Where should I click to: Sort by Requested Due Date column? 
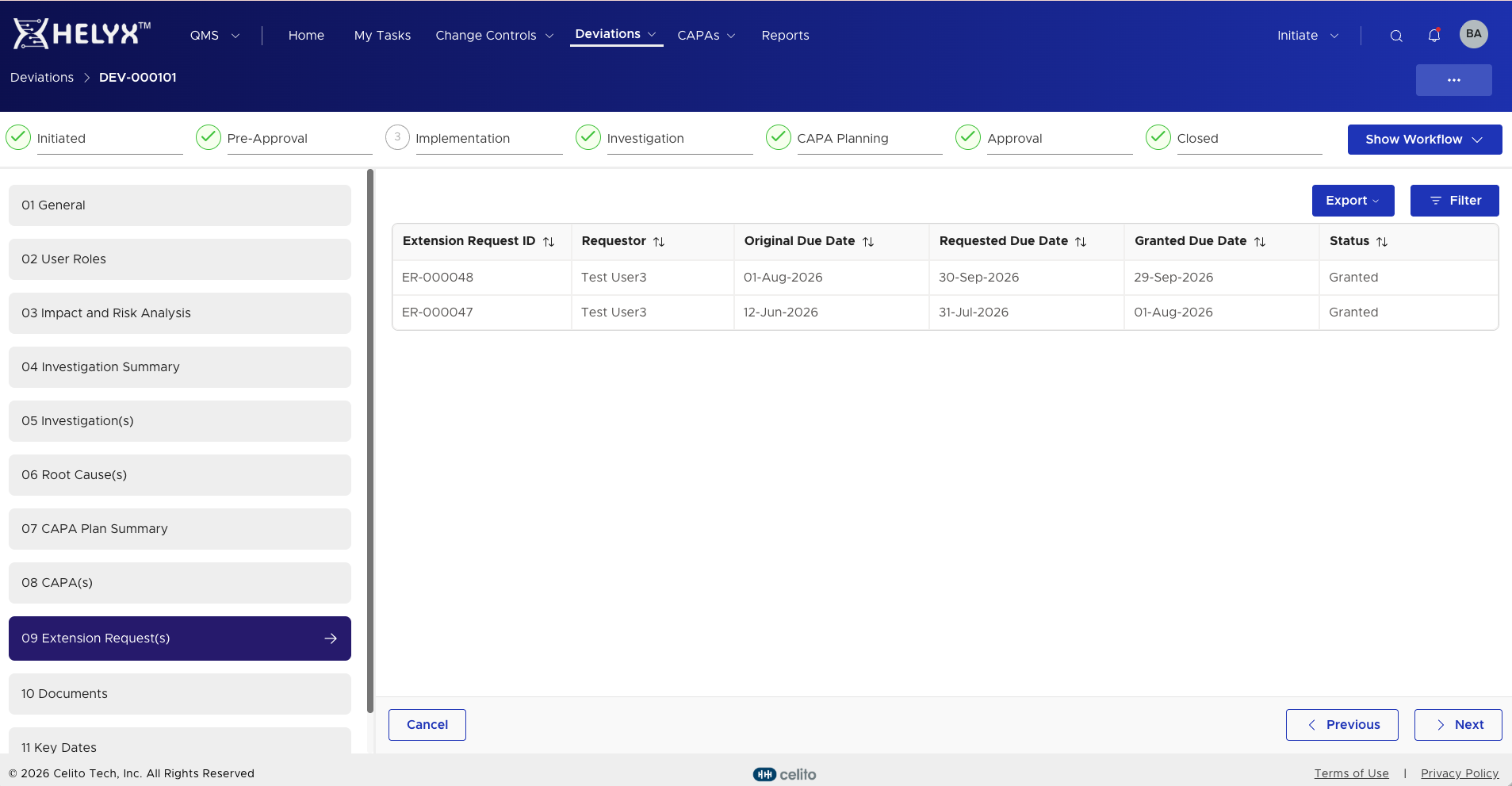pos(1081,242)
